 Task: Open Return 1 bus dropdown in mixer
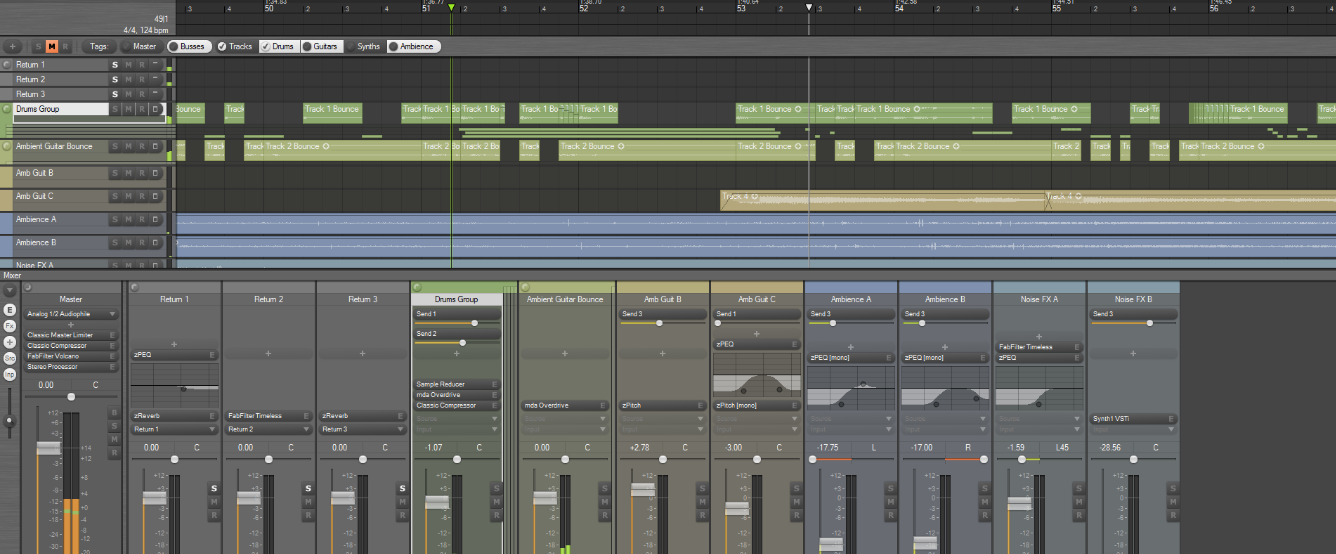click(174, 429)
